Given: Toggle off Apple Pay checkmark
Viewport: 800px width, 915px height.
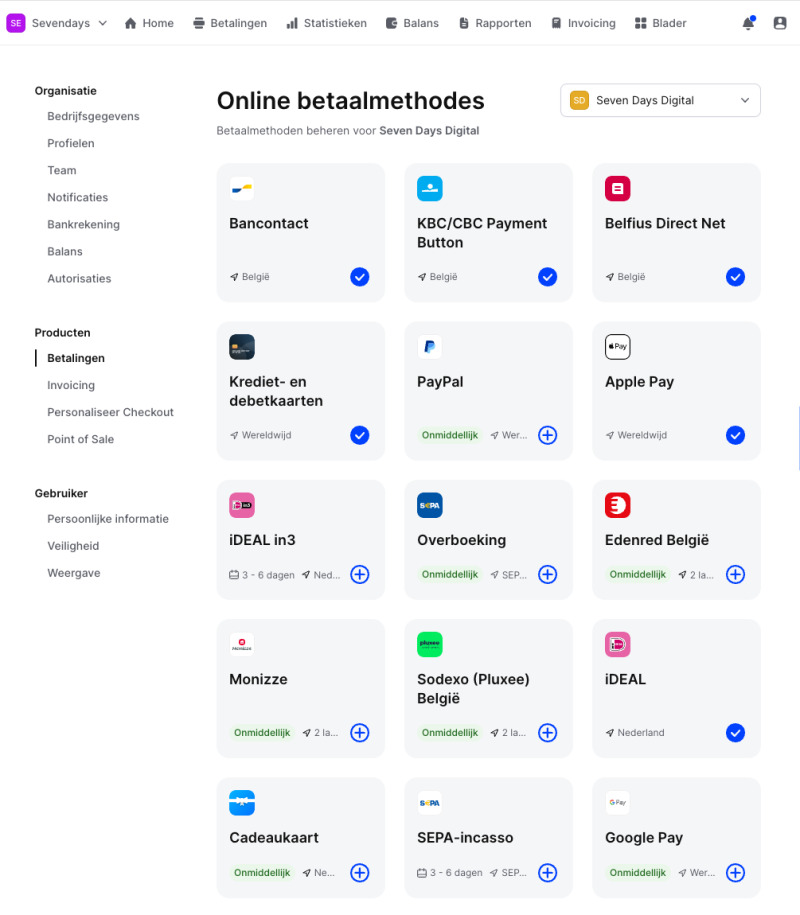Looking at the screenshot, I should tap(736, 435).
